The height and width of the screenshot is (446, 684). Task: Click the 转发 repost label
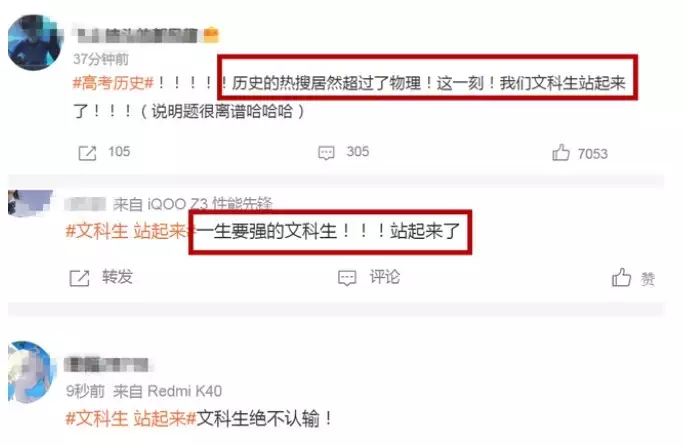[x=117, y=277]
